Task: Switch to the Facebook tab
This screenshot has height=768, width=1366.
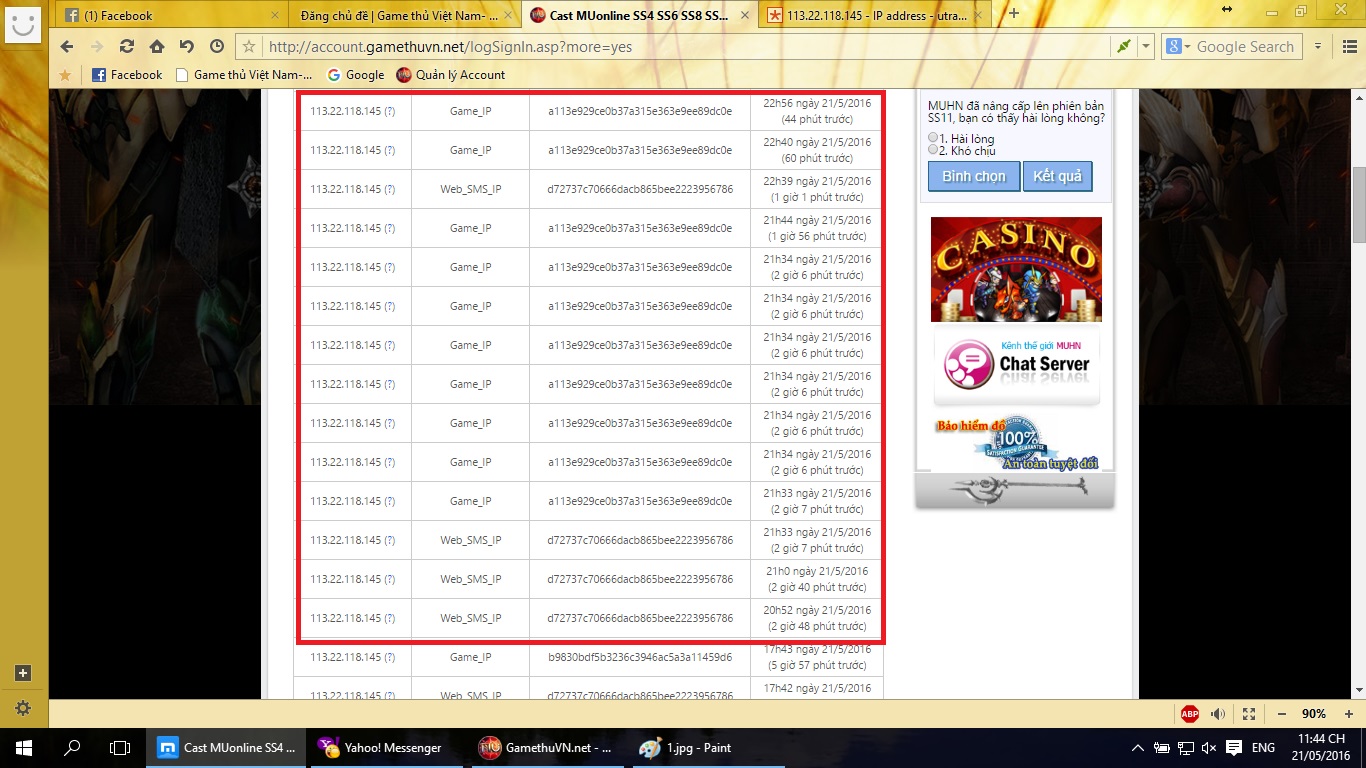Action: [x=170, y=15]
